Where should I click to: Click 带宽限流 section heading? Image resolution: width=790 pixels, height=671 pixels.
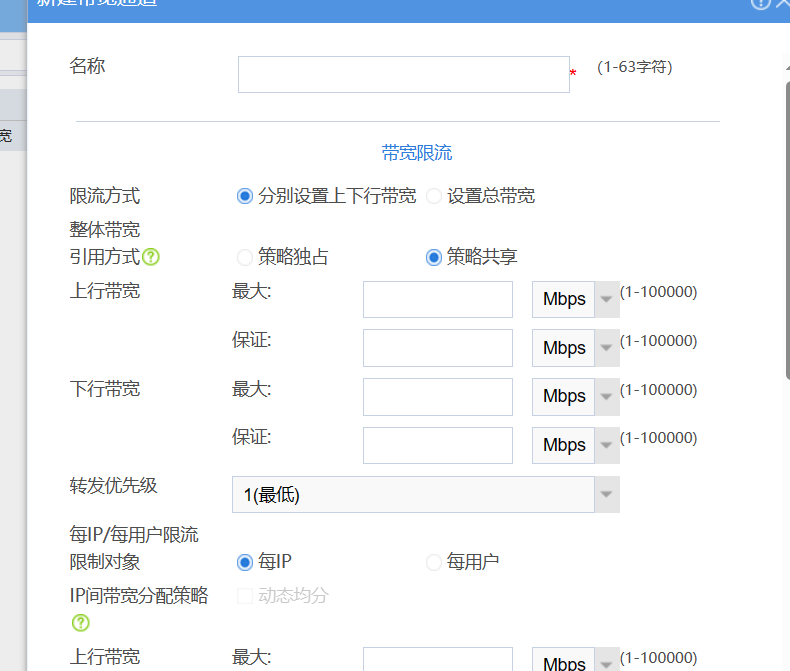(x=417, y=153)
